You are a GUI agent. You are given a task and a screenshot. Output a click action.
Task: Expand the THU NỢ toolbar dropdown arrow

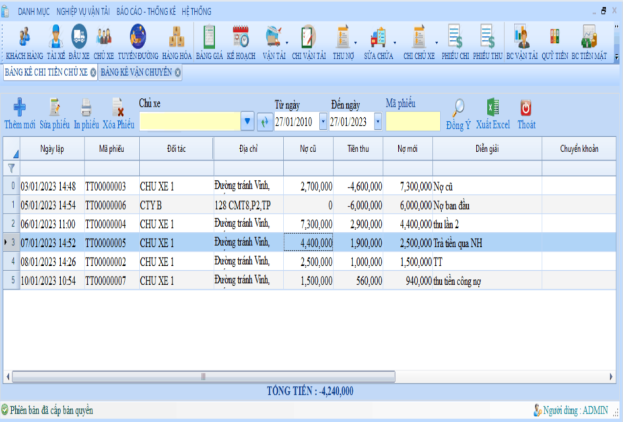(x=356, y=43)
